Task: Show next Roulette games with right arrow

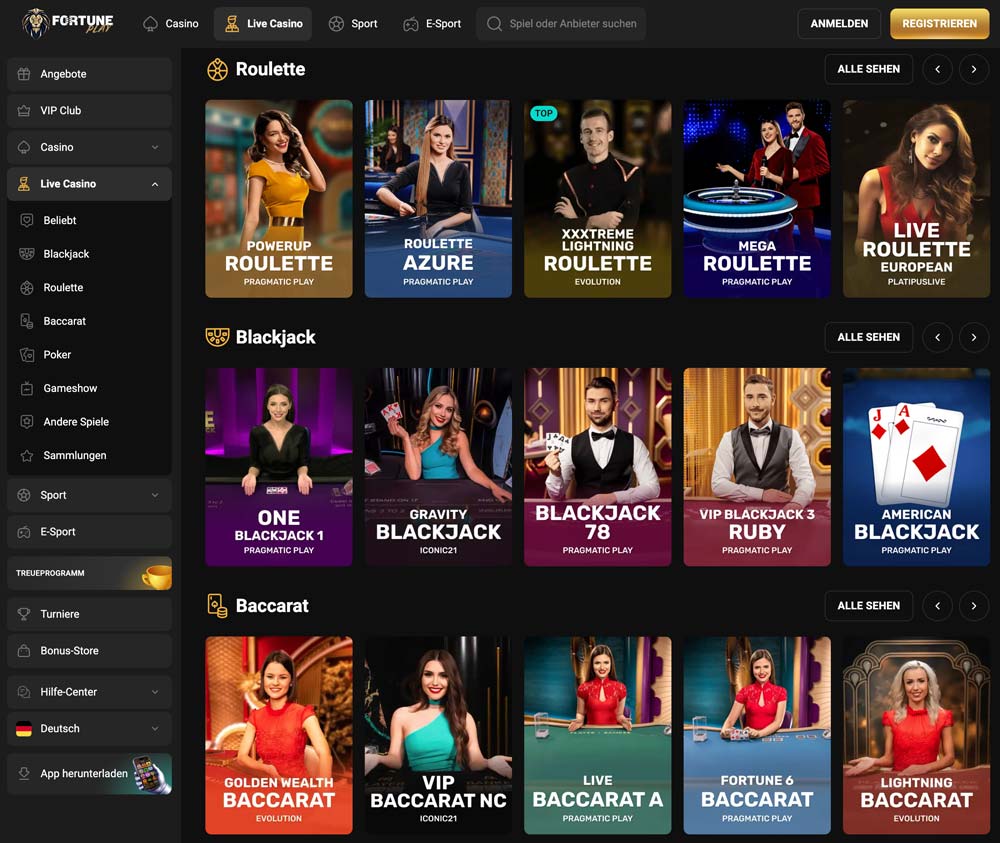Action: (x=973, y=69)
